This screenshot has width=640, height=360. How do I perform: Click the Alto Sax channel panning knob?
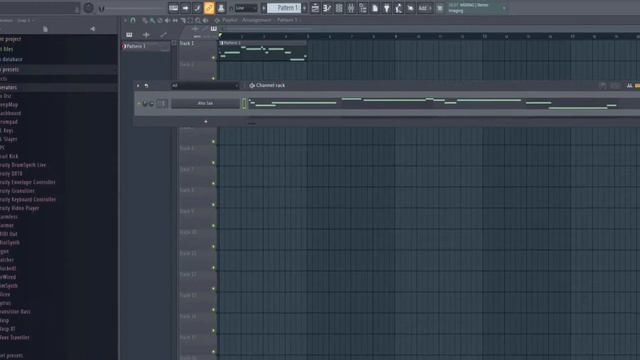click(145, 104)
